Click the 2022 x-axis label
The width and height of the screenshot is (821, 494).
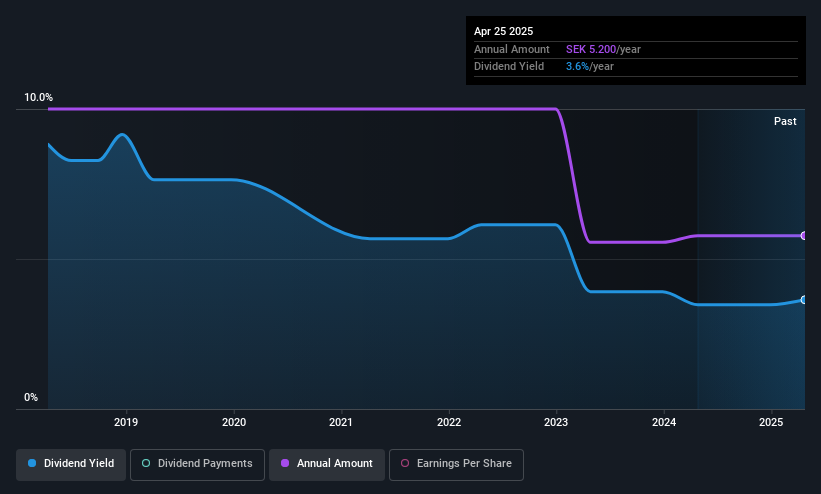tap(449, 422)
